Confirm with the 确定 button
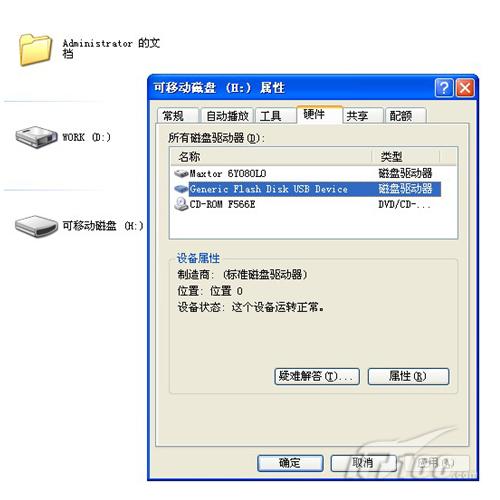 pyautogui.click(x=290, y=463)
